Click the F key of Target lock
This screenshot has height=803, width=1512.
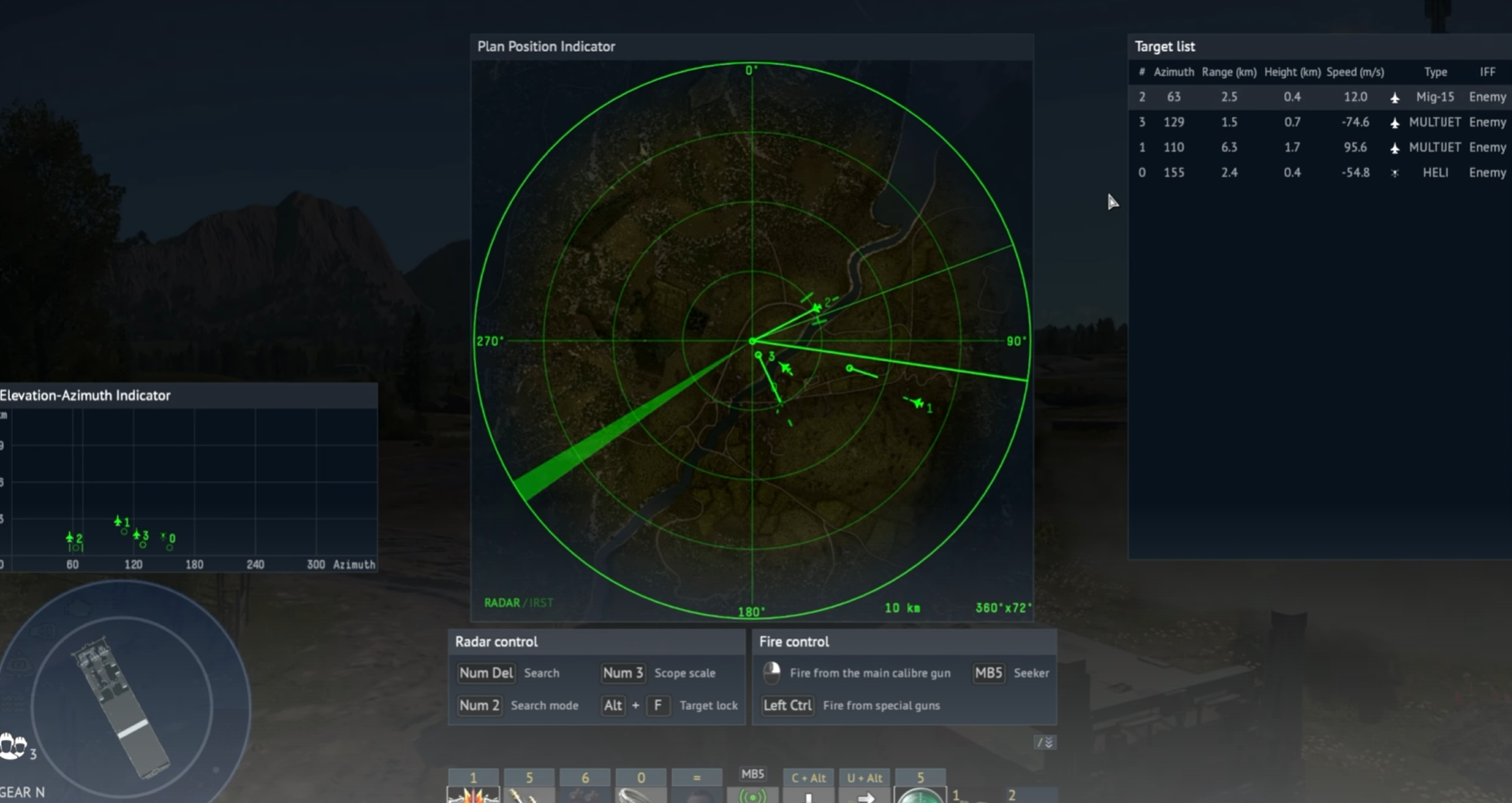[x=658, y=705]
